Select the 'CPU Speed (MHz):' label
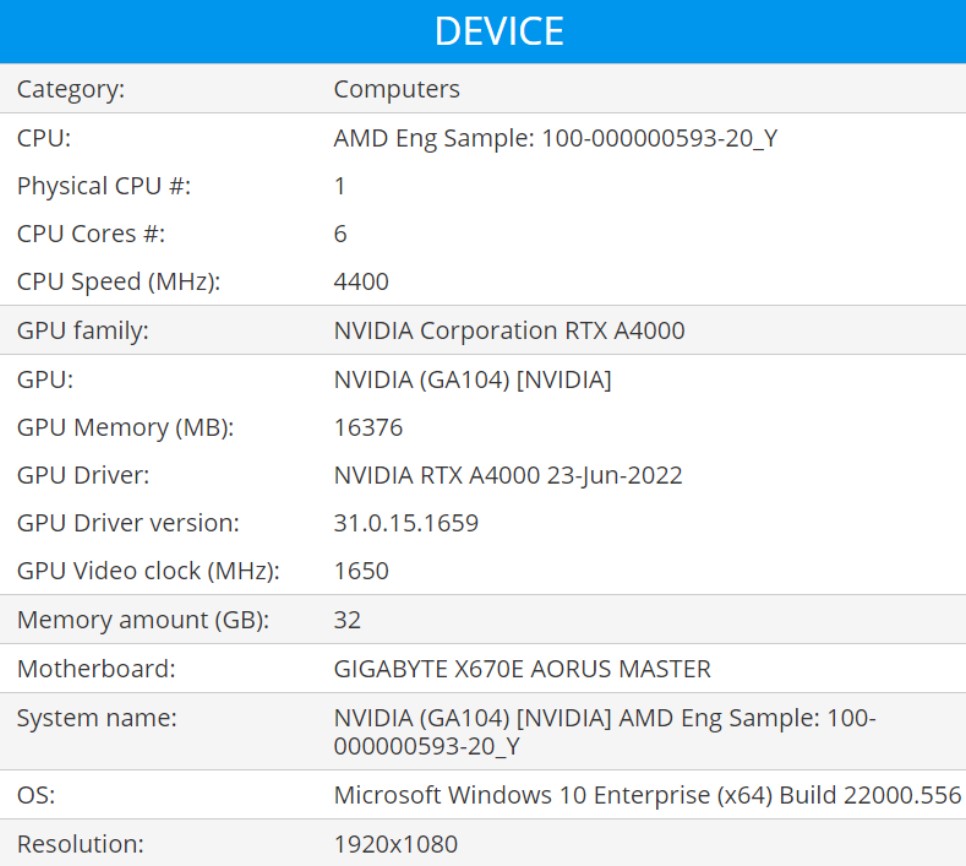This screenshot has height=866, width=966. click(x=118, y=282)
